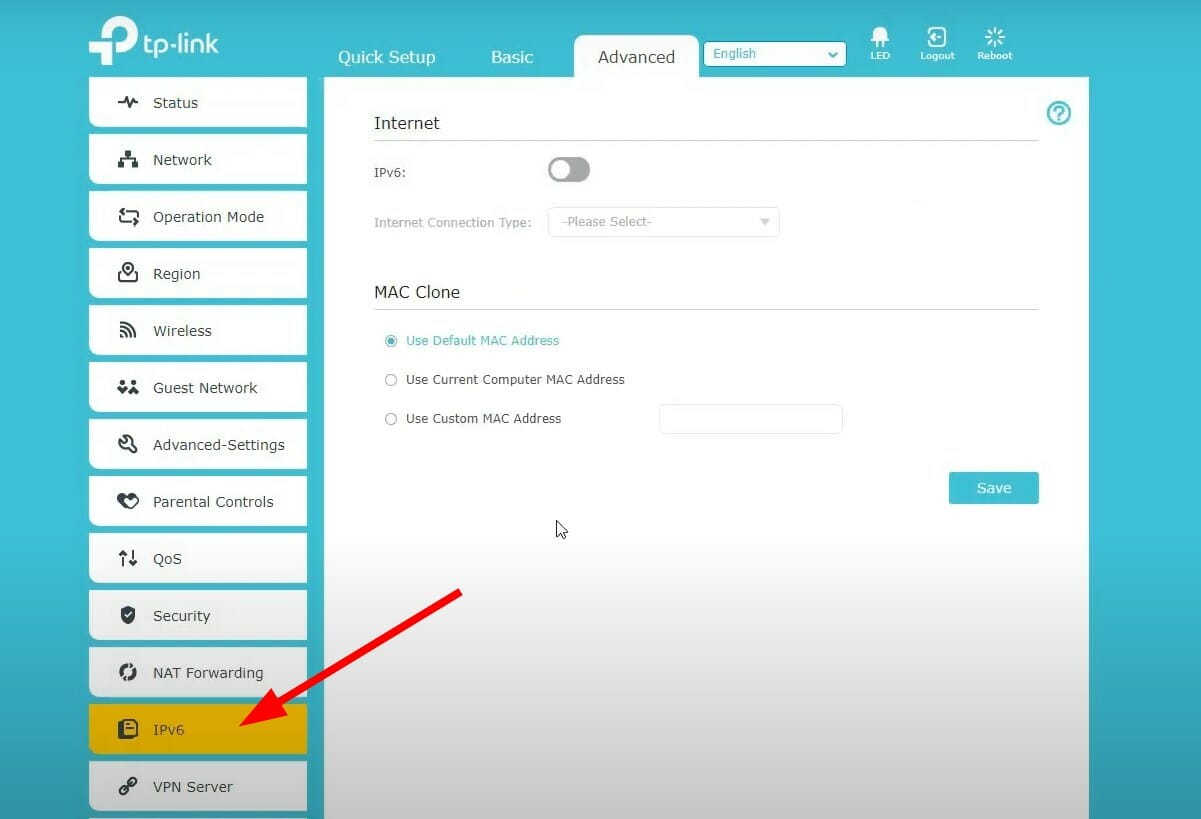Click the Security shield icon

pos(128,615)
